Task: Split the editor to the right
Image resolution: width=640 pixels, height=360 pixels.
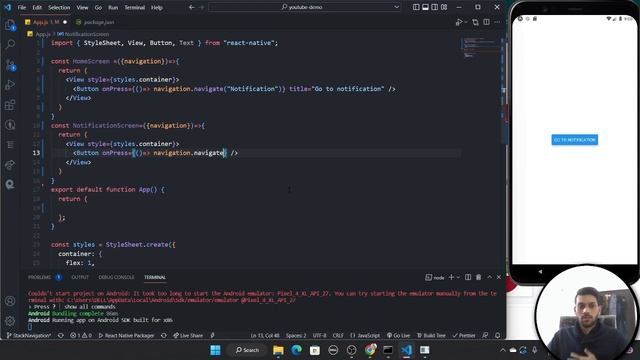Action: click(486, 22)
